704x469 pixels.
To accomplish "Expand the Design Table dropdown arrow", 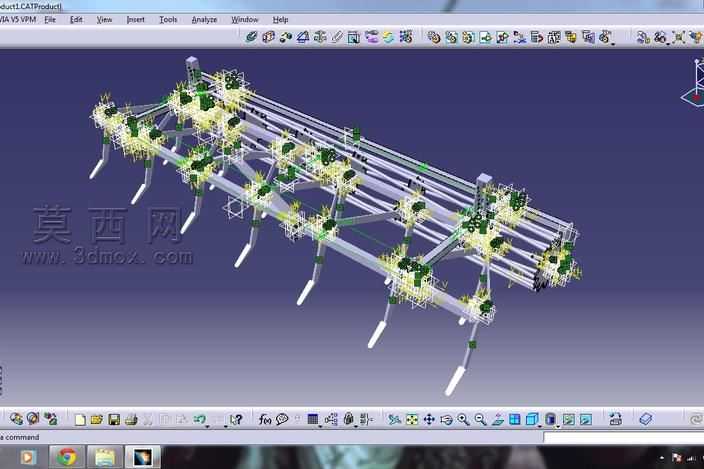I will [320, 426].
